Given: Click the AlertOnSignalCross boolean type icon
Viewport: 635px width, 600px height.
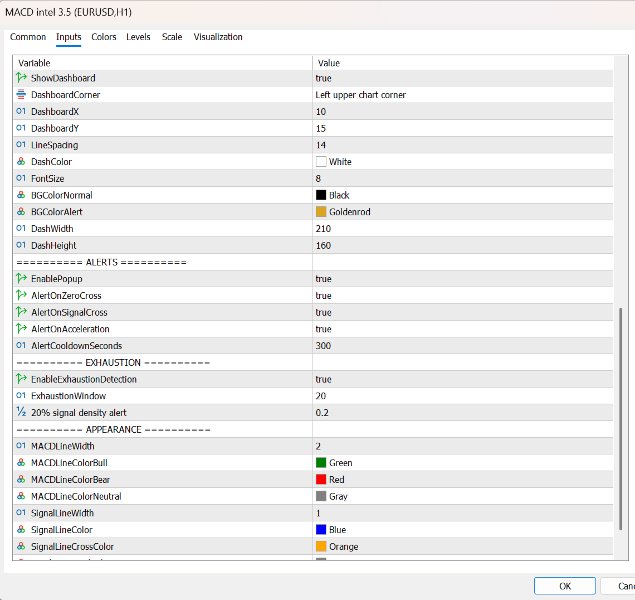Looking at the screenshot, I should [x=21, y=312].
